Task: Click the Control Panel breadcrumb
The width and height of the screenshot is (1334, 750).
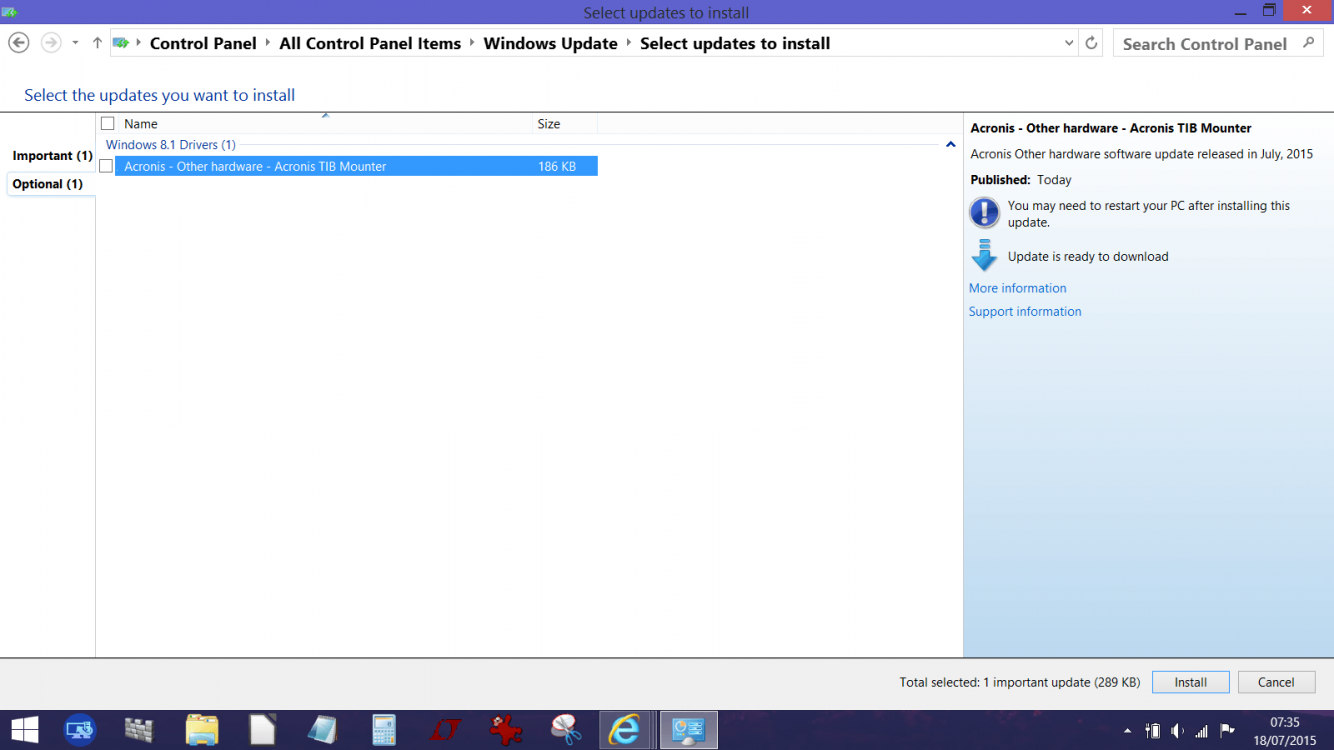Action: [203, 43]
